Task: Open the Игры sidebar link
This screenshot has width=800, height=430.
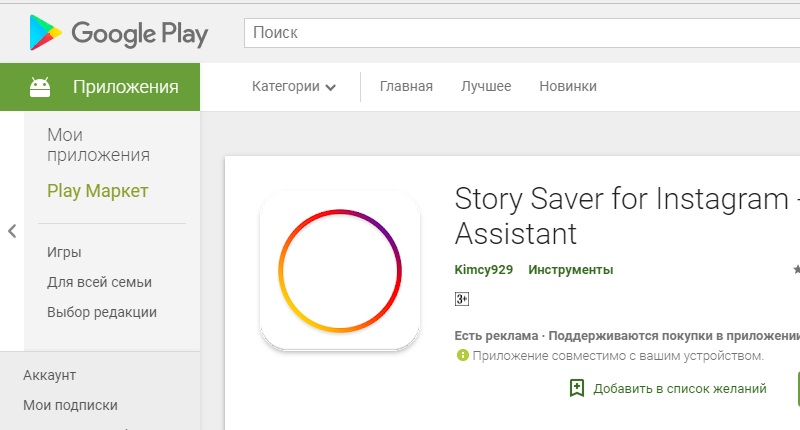Action: click(x=64, y=252)
